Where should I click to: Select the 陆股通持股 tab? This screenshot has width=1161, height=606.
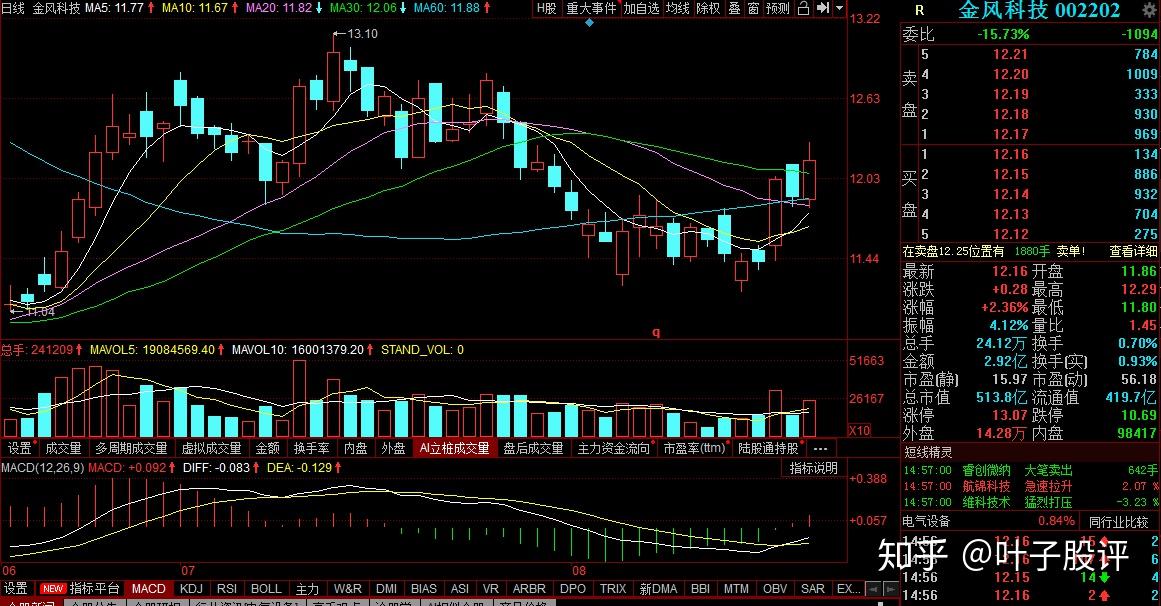[x=769, y=448]
